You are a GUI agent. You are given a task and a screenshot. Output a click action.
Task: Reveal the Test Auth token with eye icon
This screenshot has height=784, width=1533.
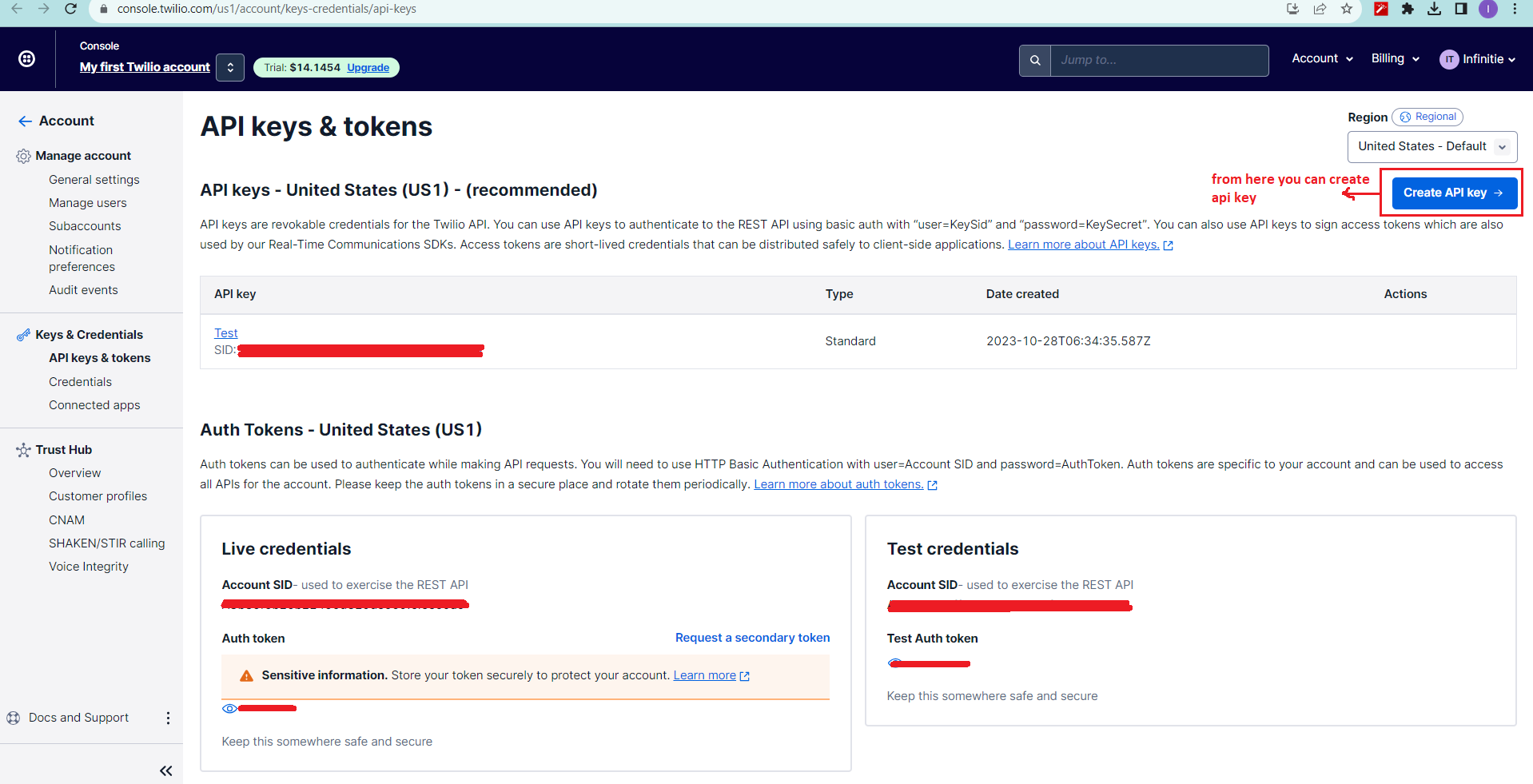point(894,663)
